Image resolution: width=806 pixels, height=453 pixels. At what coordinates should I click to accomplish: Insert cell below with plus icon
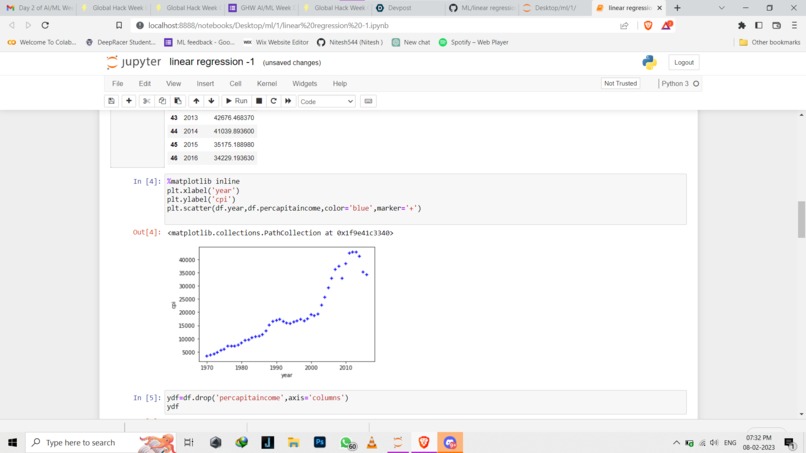pyautogui.click(x=129, y=101)
